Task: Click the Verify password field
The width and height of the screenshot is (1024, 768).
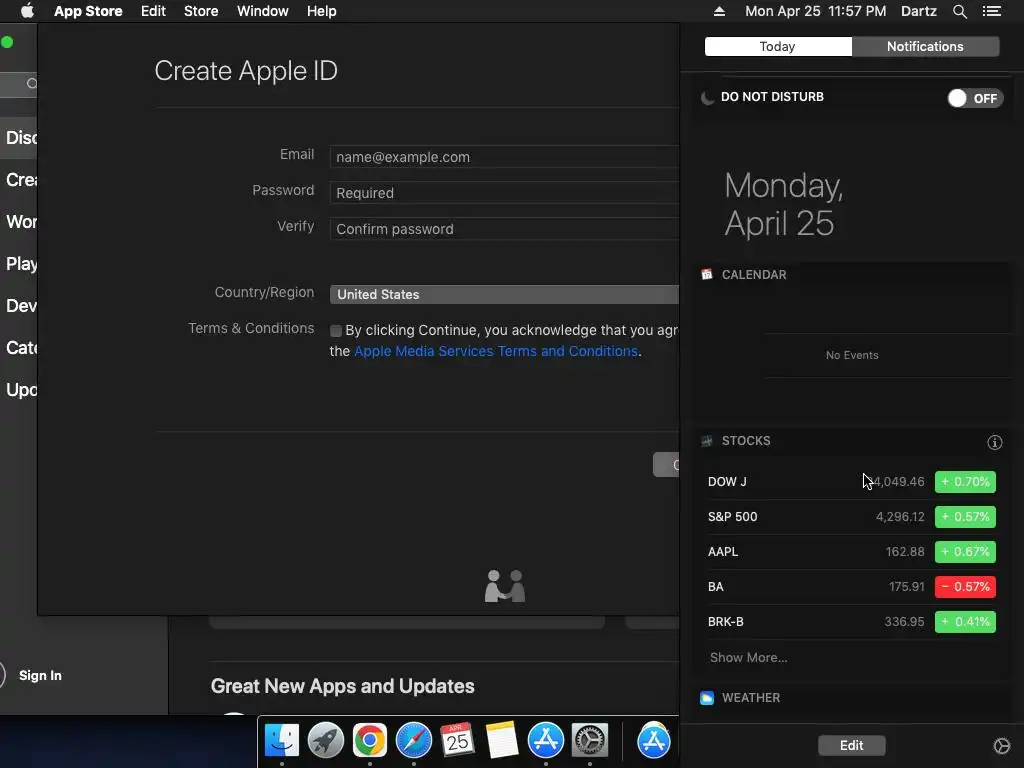Action: click(504, 229)
